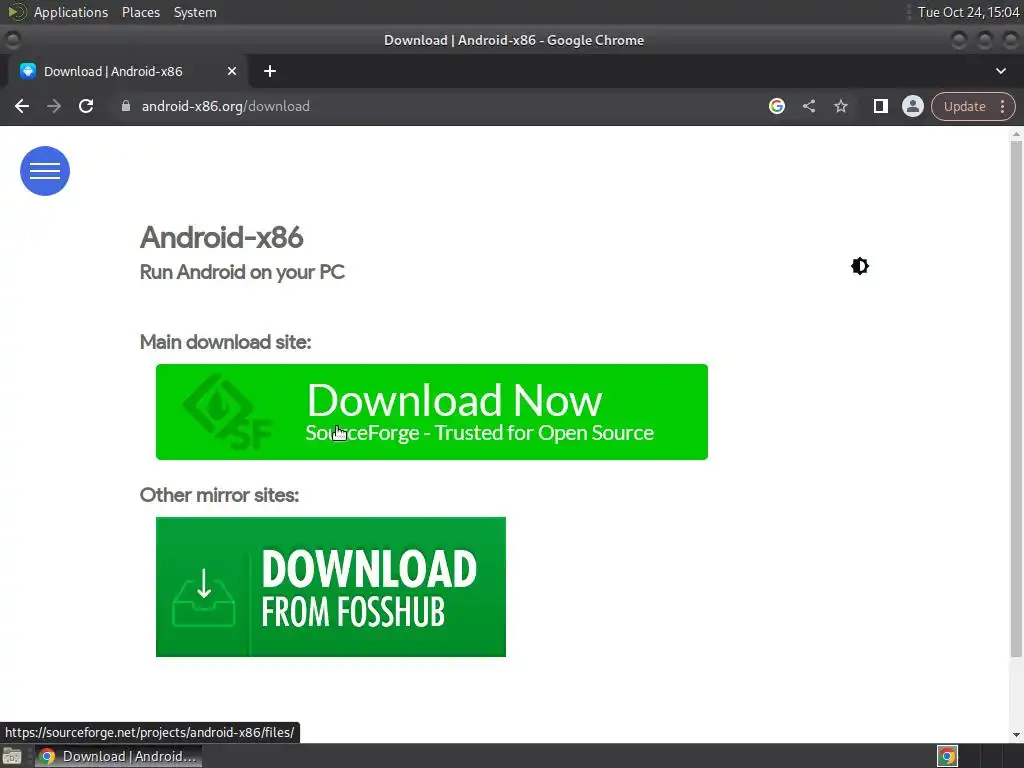Open Chrome profile avatar
This screenshot has height=768, width=1024.
point(912,106)
